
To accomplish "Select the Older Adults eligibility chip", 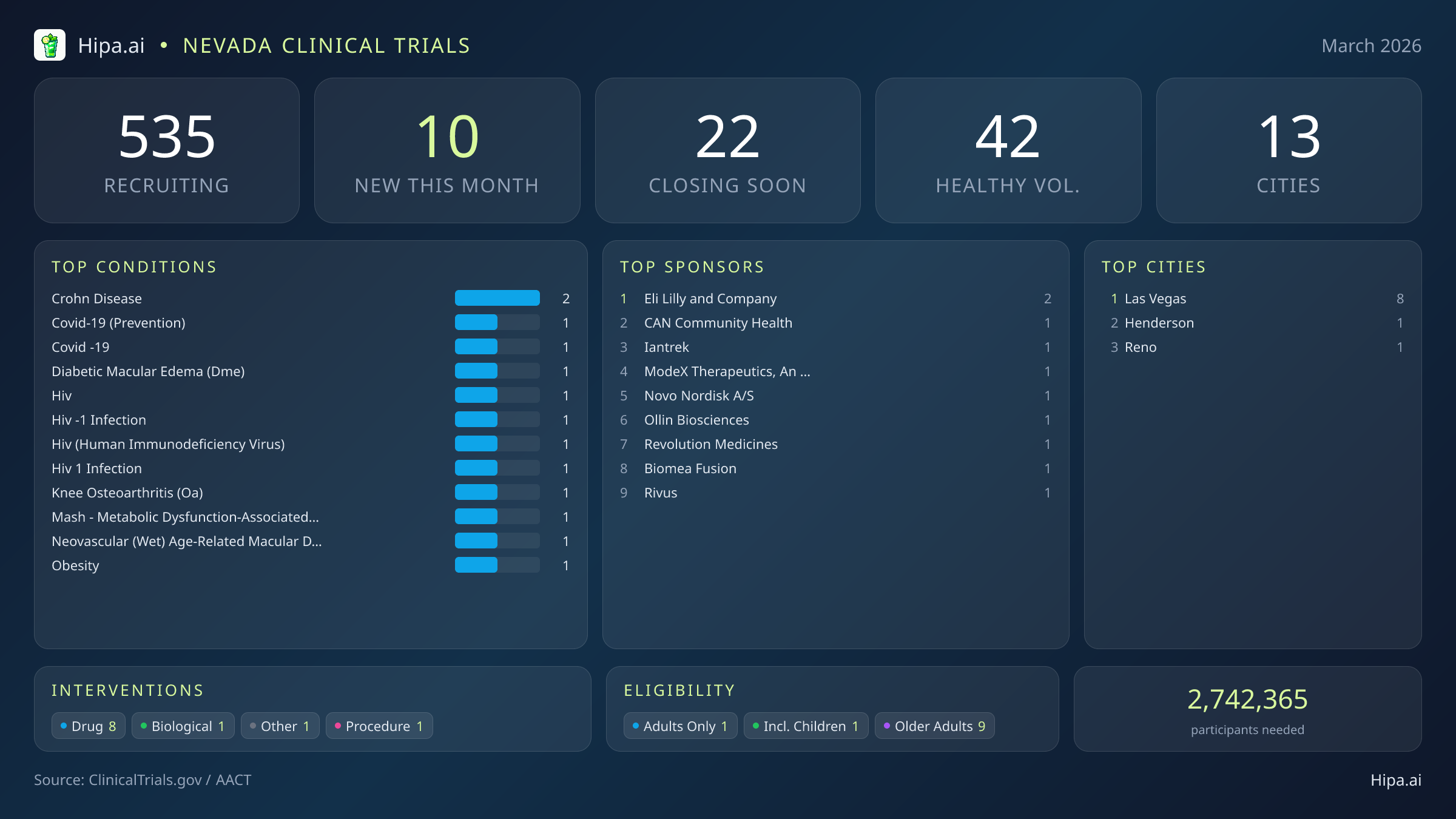I will coord(934,726).
